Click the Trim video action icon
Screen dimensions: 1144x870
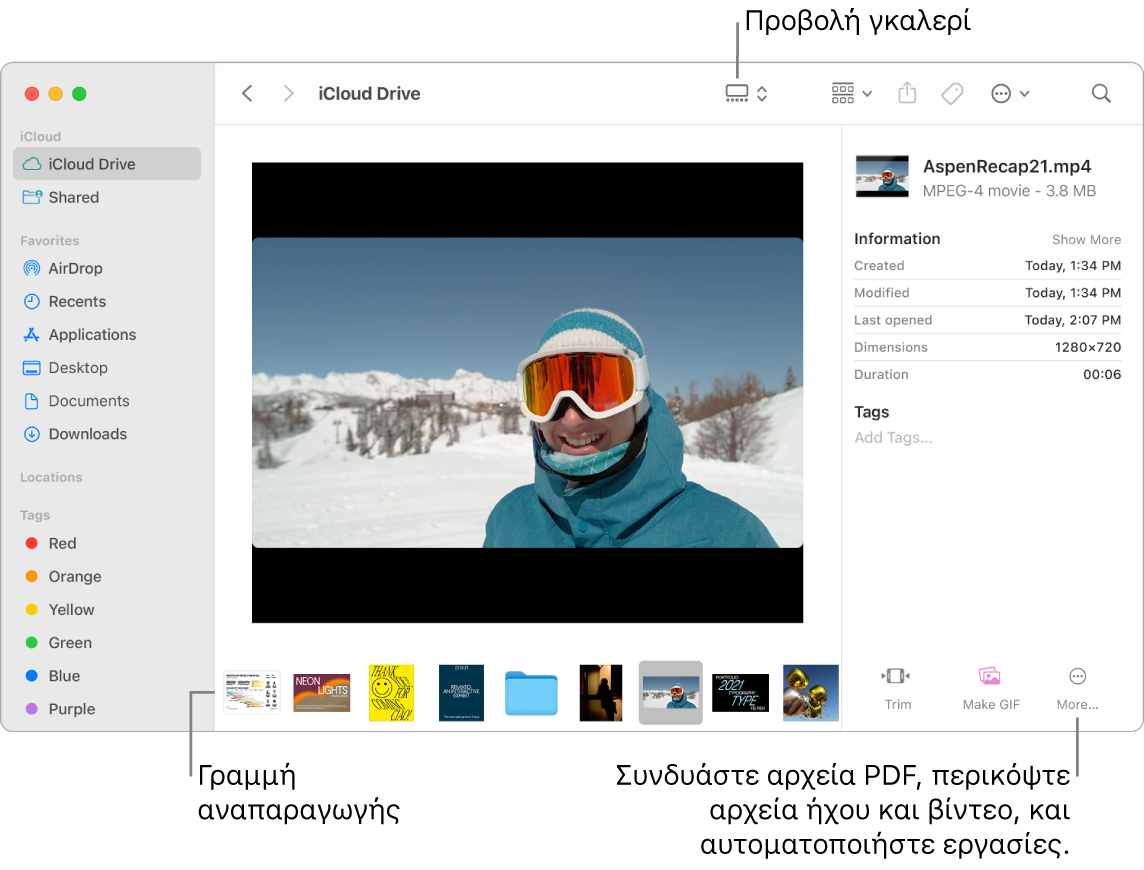[897, 677]
